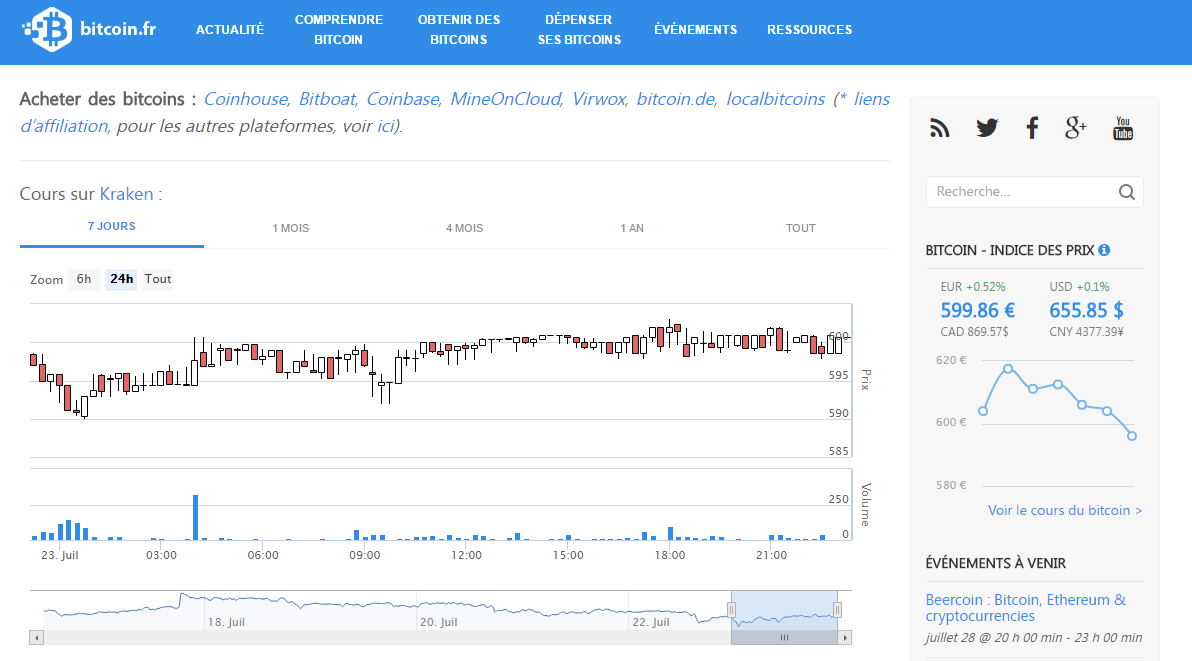Open the YouTube channel icon
The height and width of the screenshot is (661, 1192).
pyautogui.click(x=1123, y=128)
